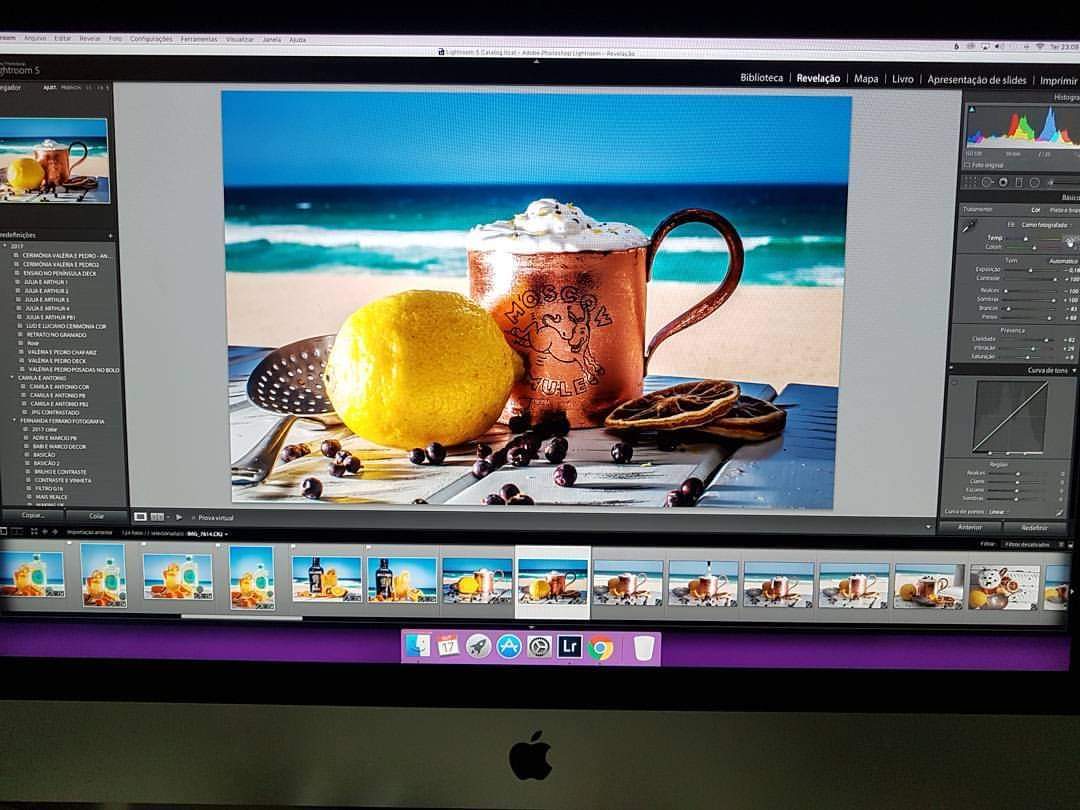
Task: Collapse the Curva de tons panel
Action: [x=1073, y=371]
